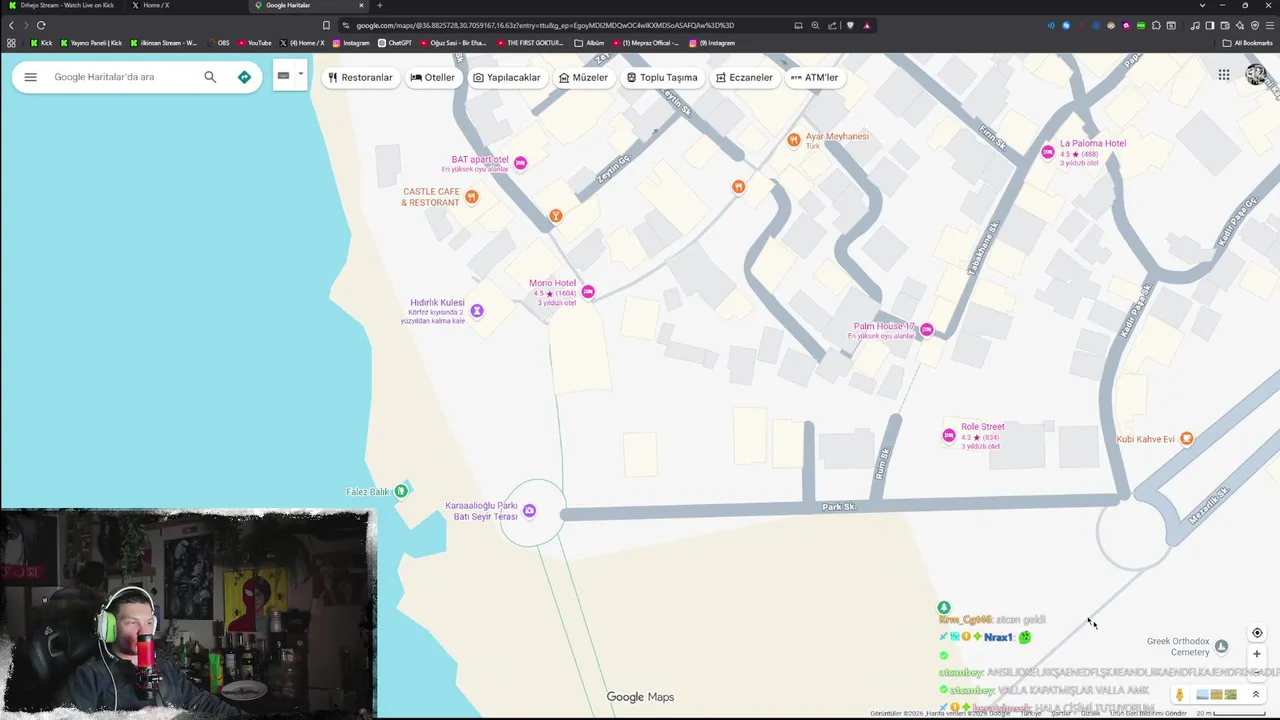Viewport: 1280px width, 720px height.
Task: Open the browser main menu
Action: click(x=1269, y=25)
